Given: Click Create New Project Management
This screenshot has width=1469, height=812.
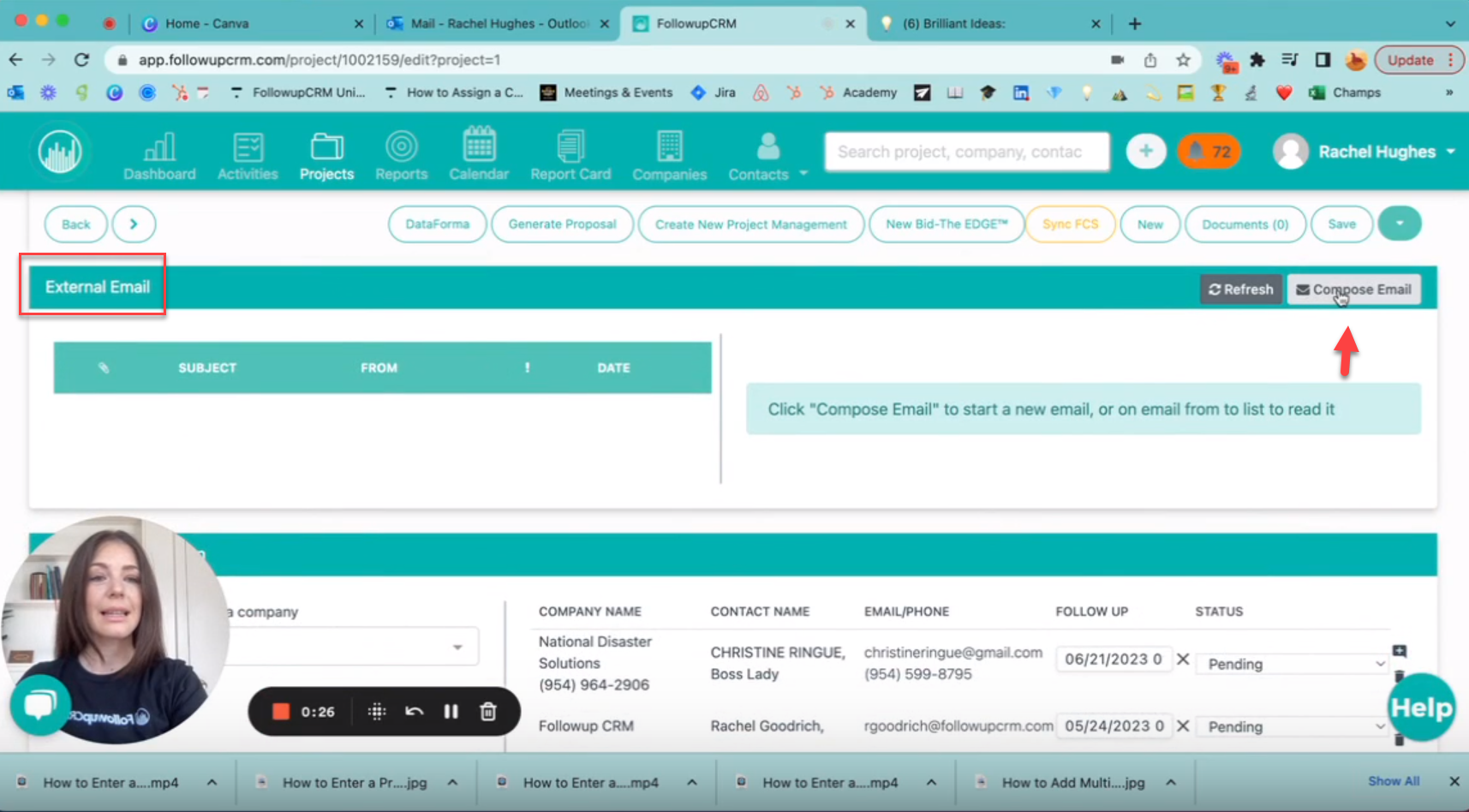Looking at the screenshot, I should pyautogui.click(x=751, y=224).
